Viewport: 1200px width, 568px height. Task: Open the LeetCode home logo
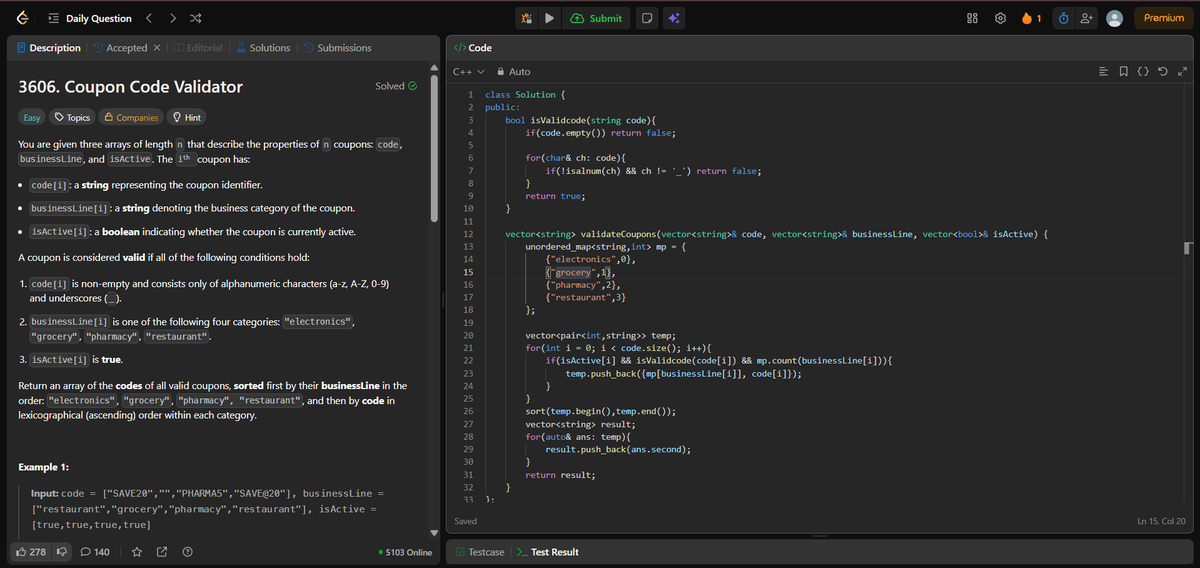pyautogui.click(x=22, y=18)
